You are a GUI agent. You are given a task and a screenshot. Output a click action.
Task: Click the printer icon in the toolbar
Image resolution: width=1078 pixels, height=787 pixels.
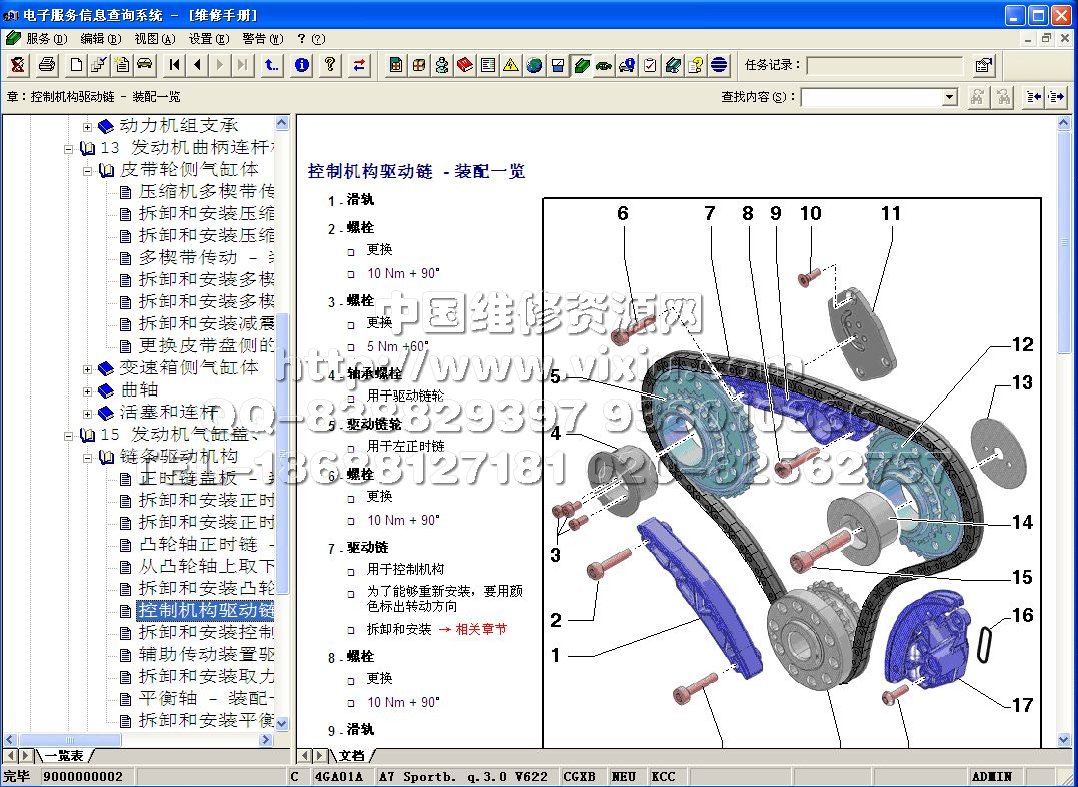[x=46, y=66]
